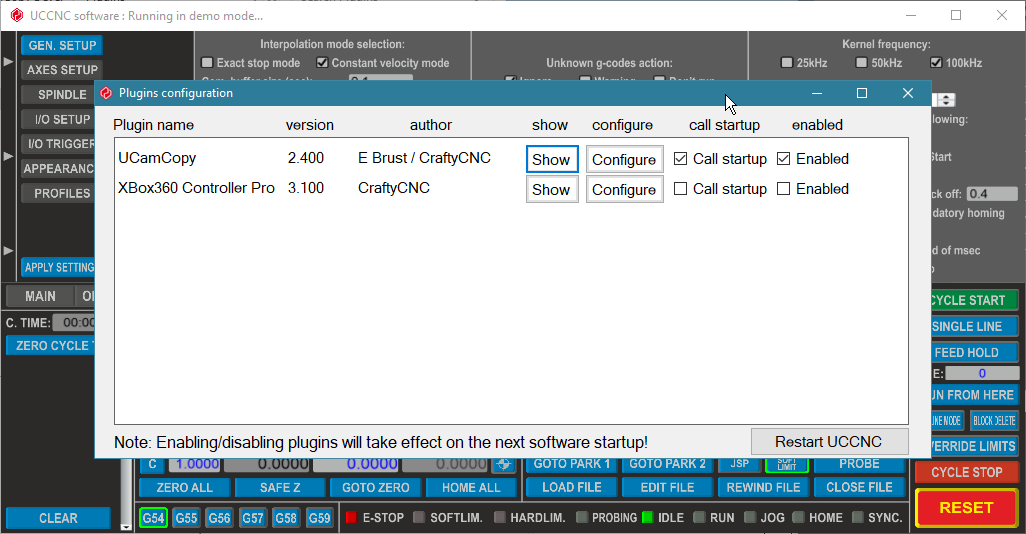Screen dimensions: 1026x534
Task: Click the BLOCK DELETE button
Action: (994, 421)
